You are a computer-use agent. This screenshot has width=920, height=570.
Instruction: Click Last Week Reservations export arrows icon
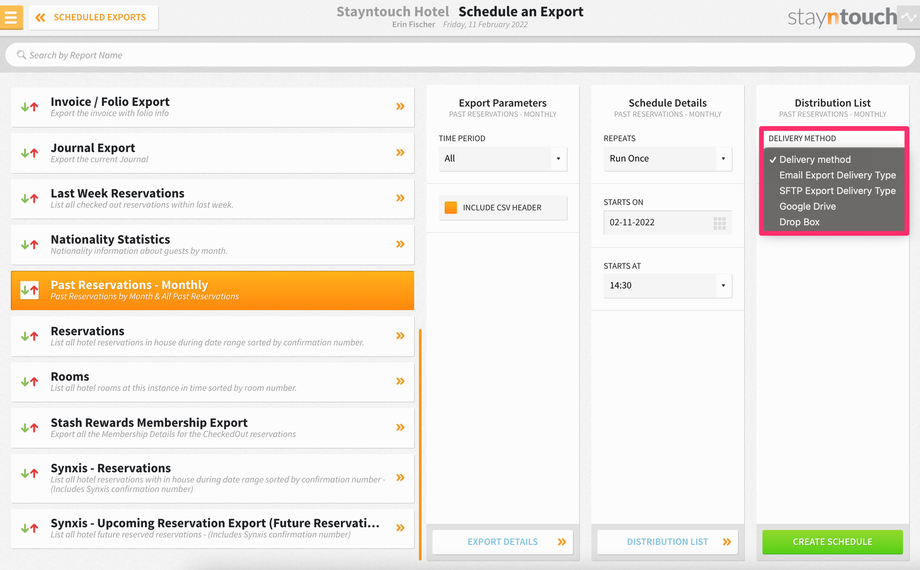[x=29, y=198]
